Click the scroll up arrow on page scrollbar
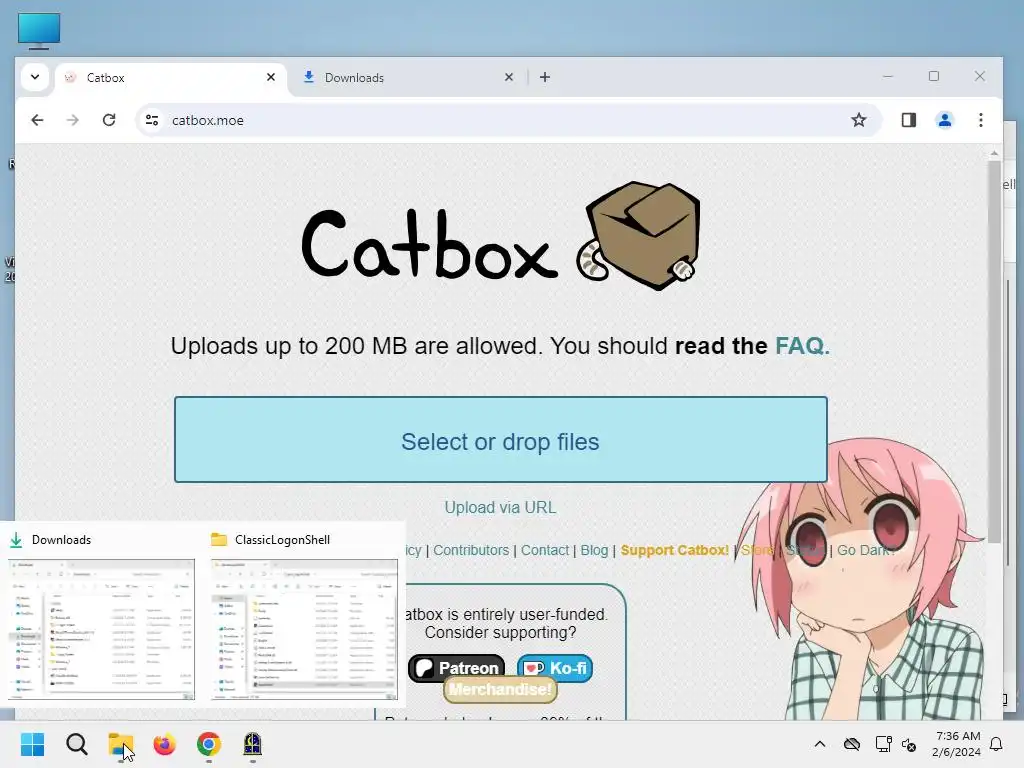Viewport: 1024px width, 768px height. click(x=994, y=153)
